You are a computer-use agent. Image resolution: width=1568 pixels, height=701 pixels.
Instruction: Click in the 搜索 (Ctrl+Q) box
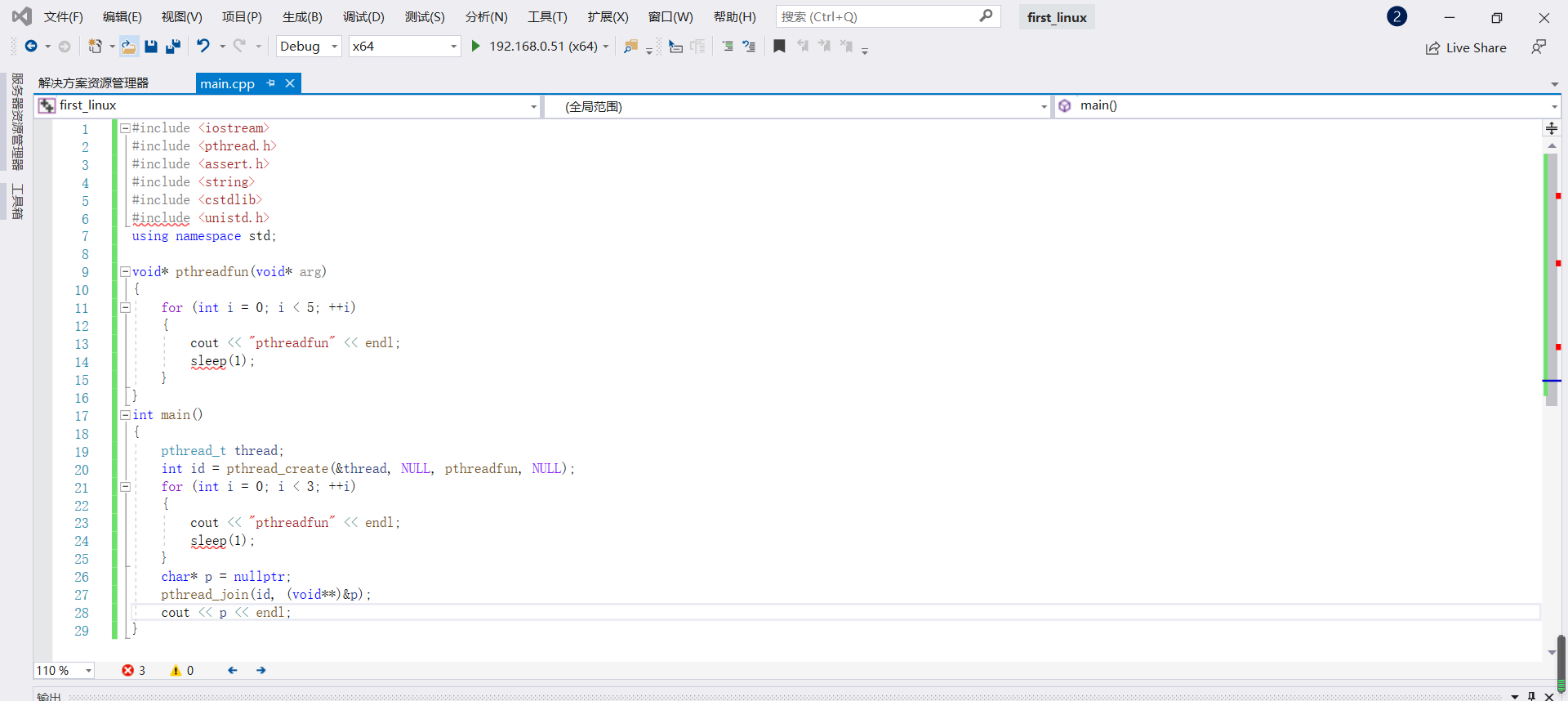pos(887,16)
